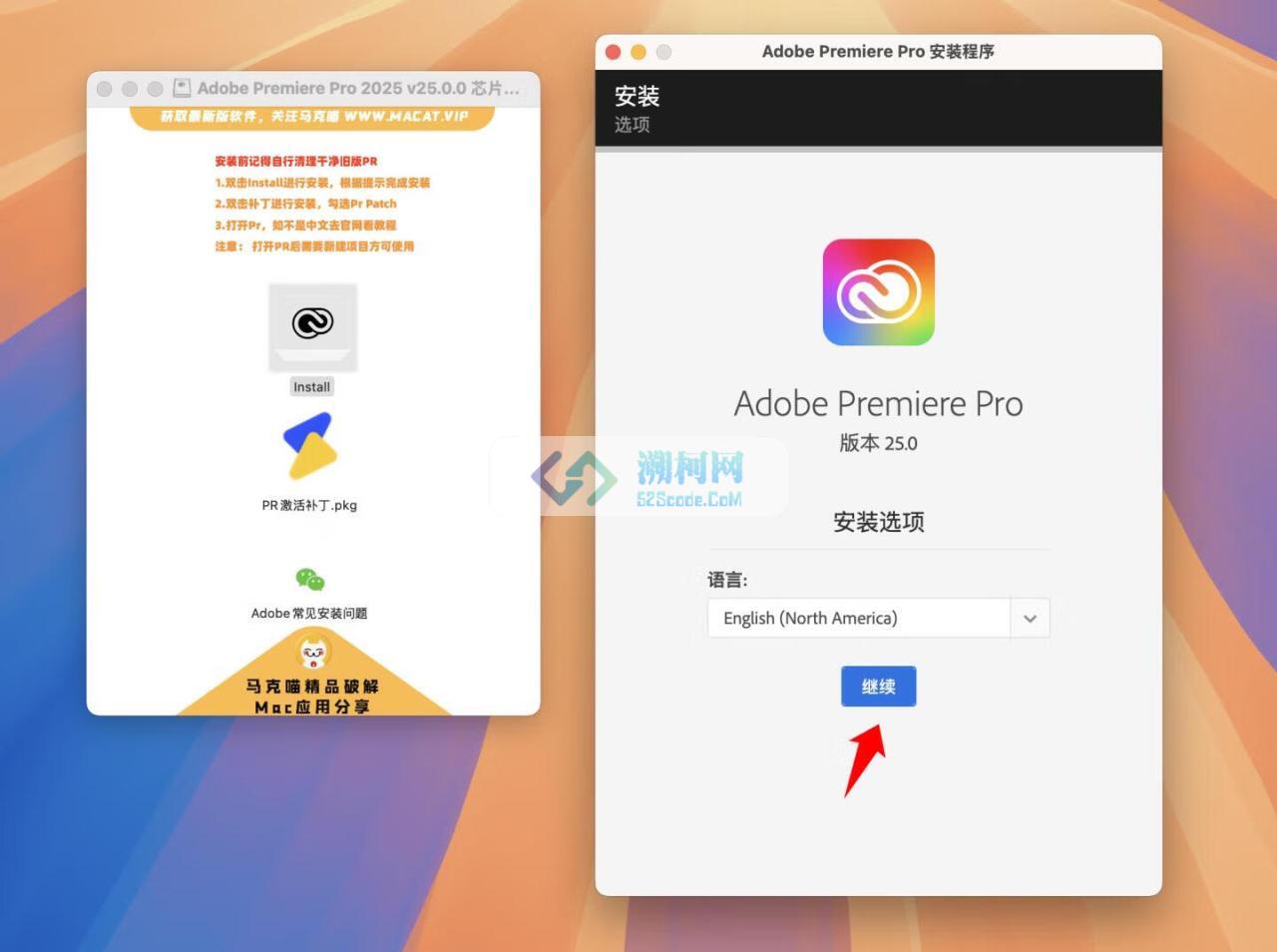
Task: Open the WeChat Adobe 常见安装问题 icon
Action: (310, 579)
